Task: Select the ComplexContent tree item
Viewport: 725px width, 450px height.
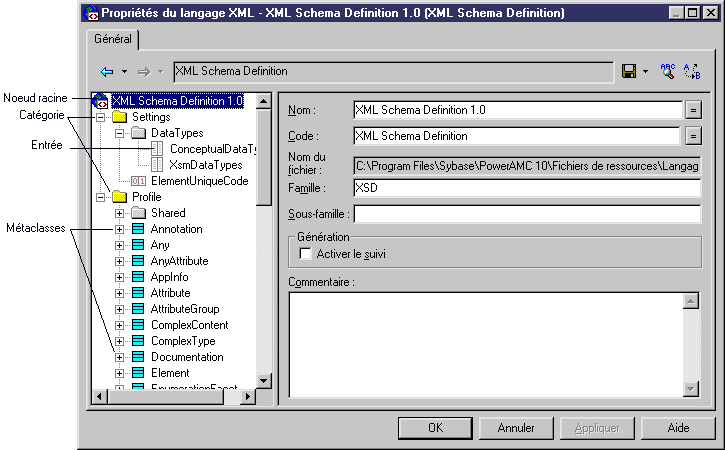Action: pyautogui.click(x=190, y=325)
